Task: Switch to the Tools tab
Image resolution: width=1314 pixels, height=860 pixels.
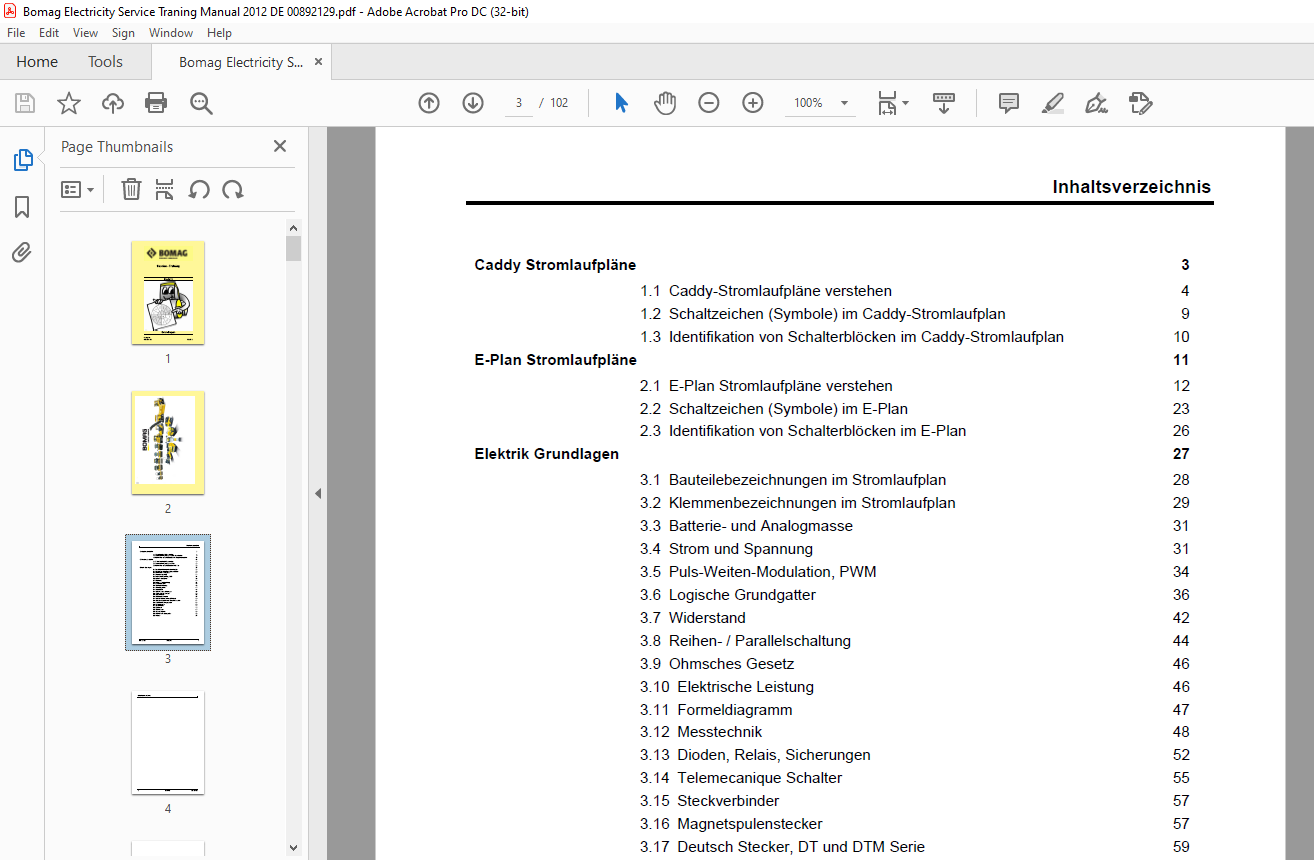Action: pos(105,61)
